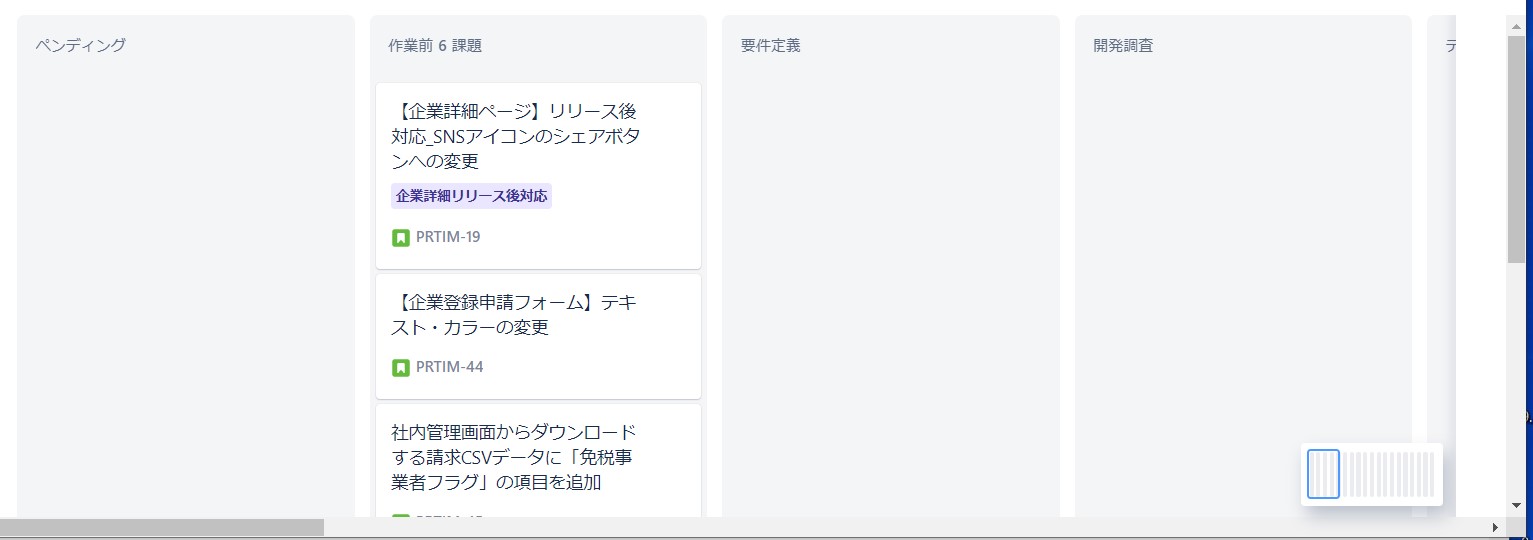Click the 要件定義 column header
The height and width of the screenshot is (540, 1533).
click(770, 45)
